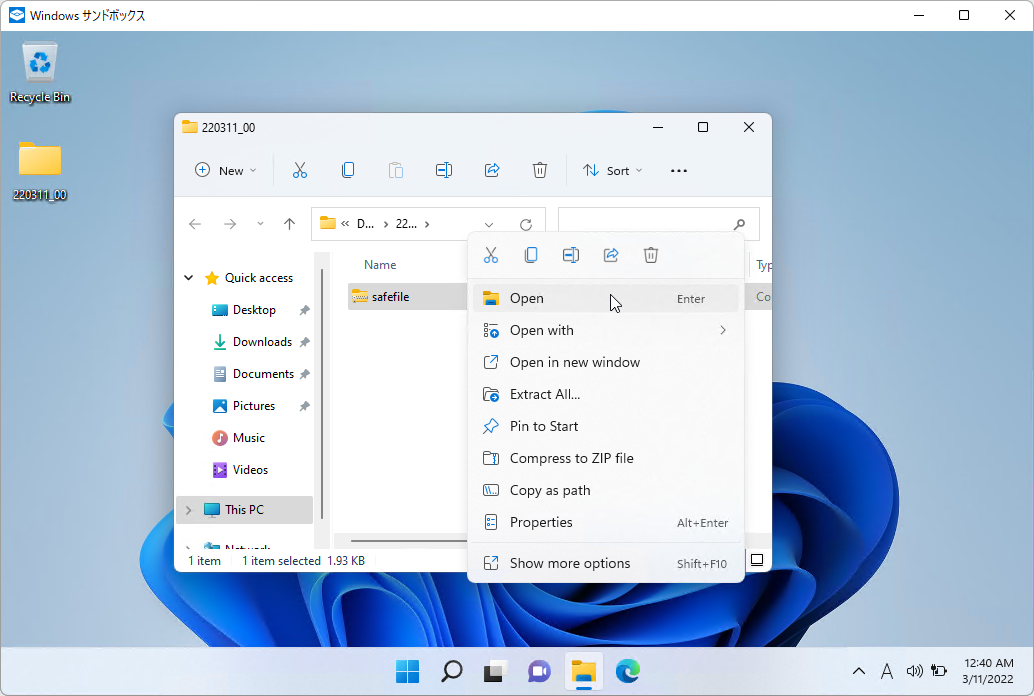Select Extract All from the context menu
This screenshot has height=696, width=1034.
coord(543,394)
